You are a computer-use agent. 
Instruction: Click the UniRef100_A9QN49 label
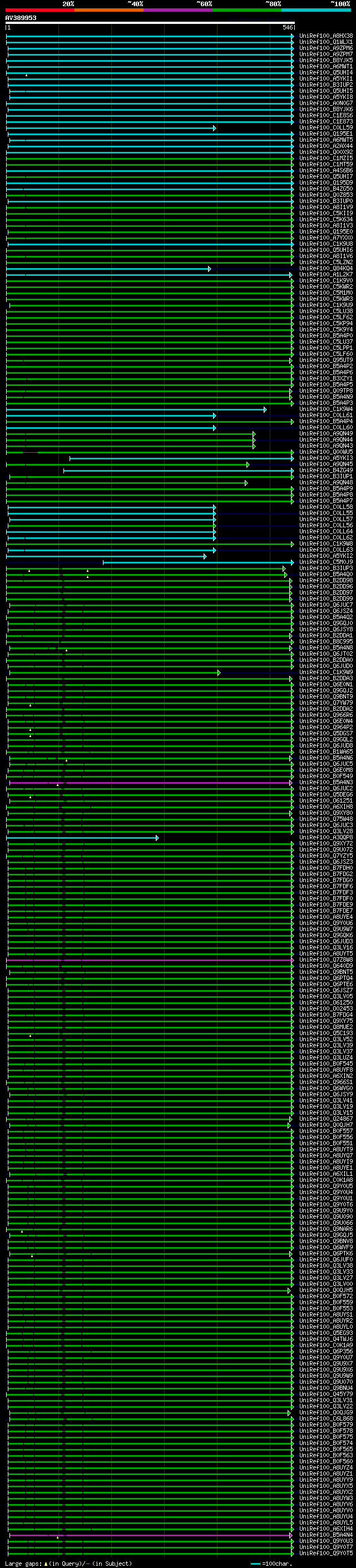325,433
